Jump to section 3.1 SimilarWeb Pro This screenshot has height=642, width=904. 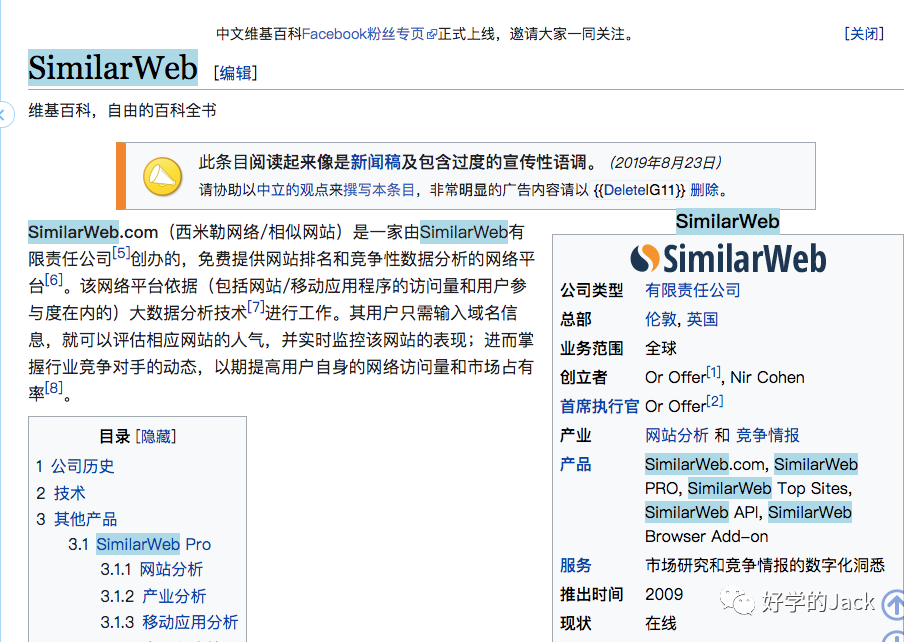[x=153, y=544]
